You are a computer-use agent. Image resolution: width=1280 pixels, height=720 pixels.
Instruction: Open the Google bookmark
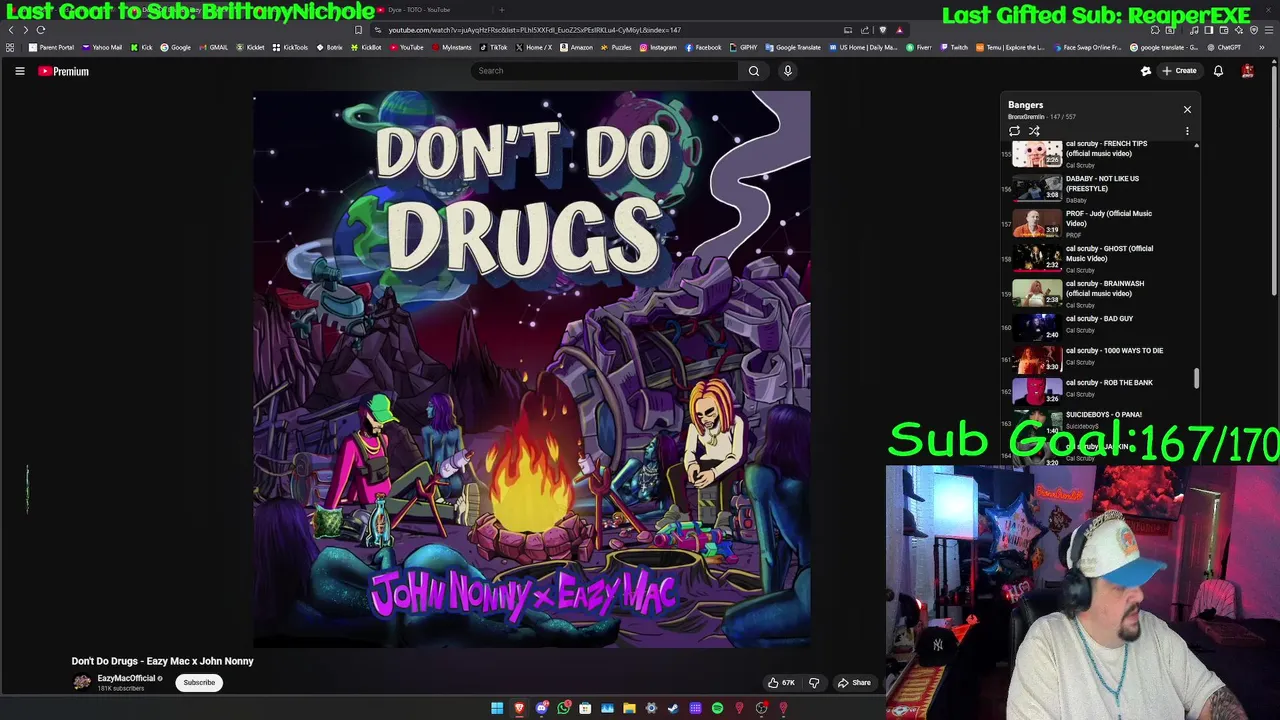point(175,47)
